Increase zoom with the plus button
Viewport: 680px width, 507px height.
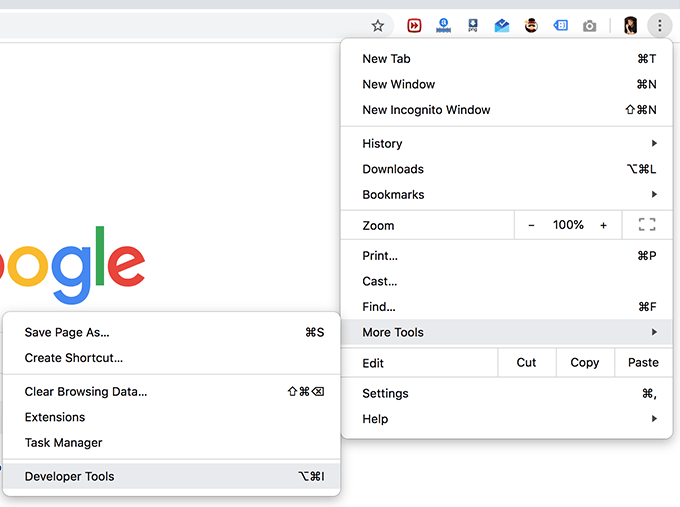click(603, 226)
